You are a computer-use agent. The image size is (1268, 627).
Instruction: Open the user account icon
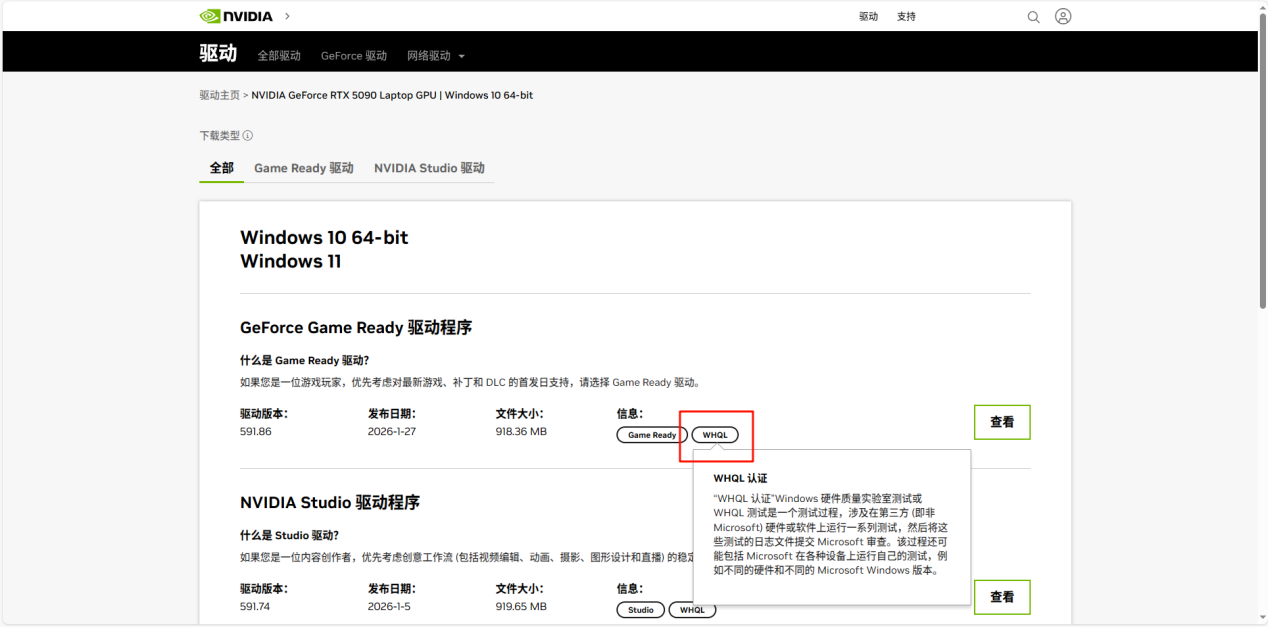click(x=1063, y=17)
